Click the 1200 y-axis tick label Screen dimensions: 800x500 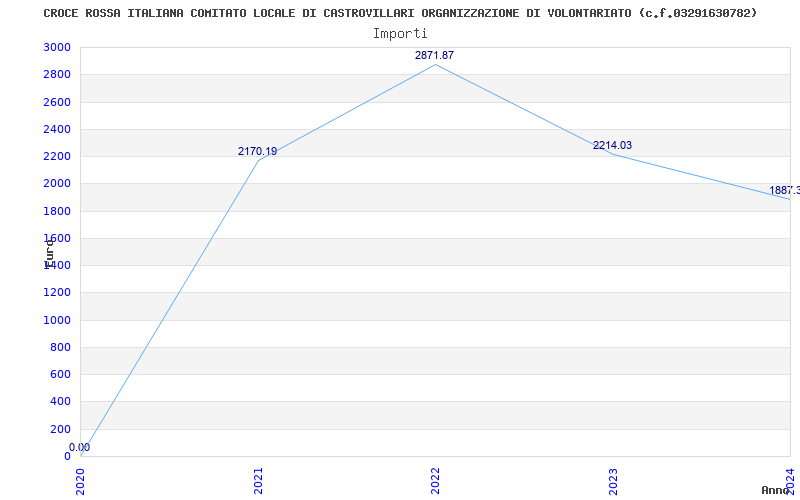point(58,293)
